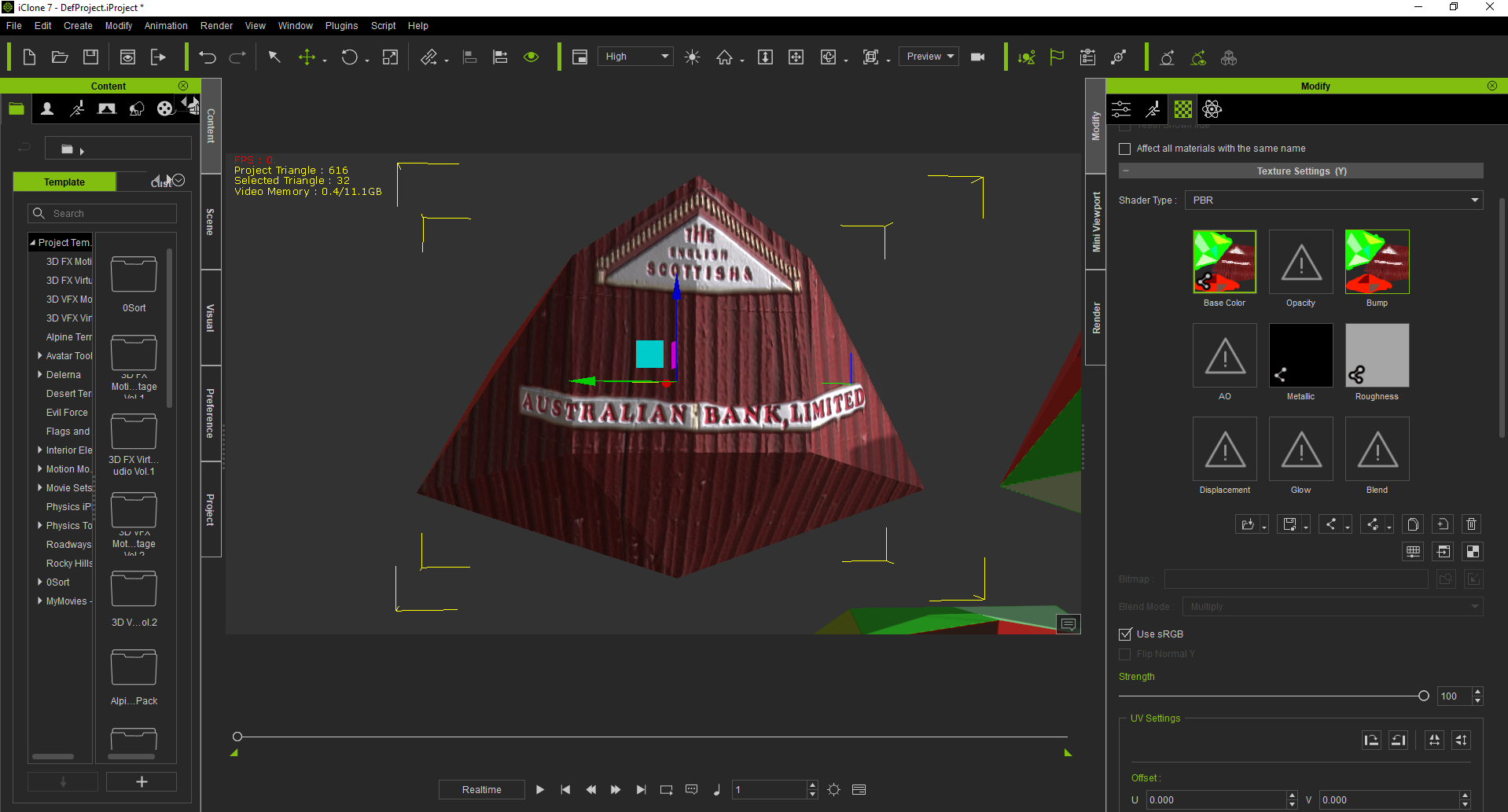
Task: Play the animation
Action: [x=540, y=790]
